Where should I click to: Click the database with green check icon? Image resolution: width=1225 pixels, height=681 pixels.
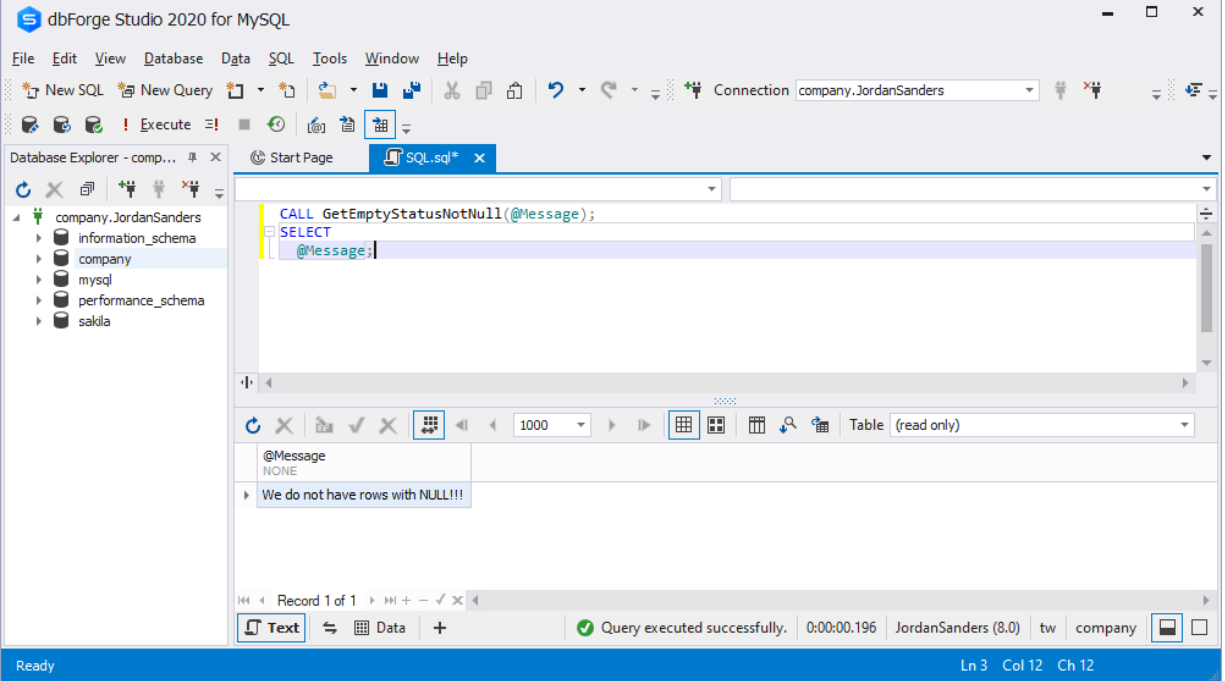[x=94, y=125]
